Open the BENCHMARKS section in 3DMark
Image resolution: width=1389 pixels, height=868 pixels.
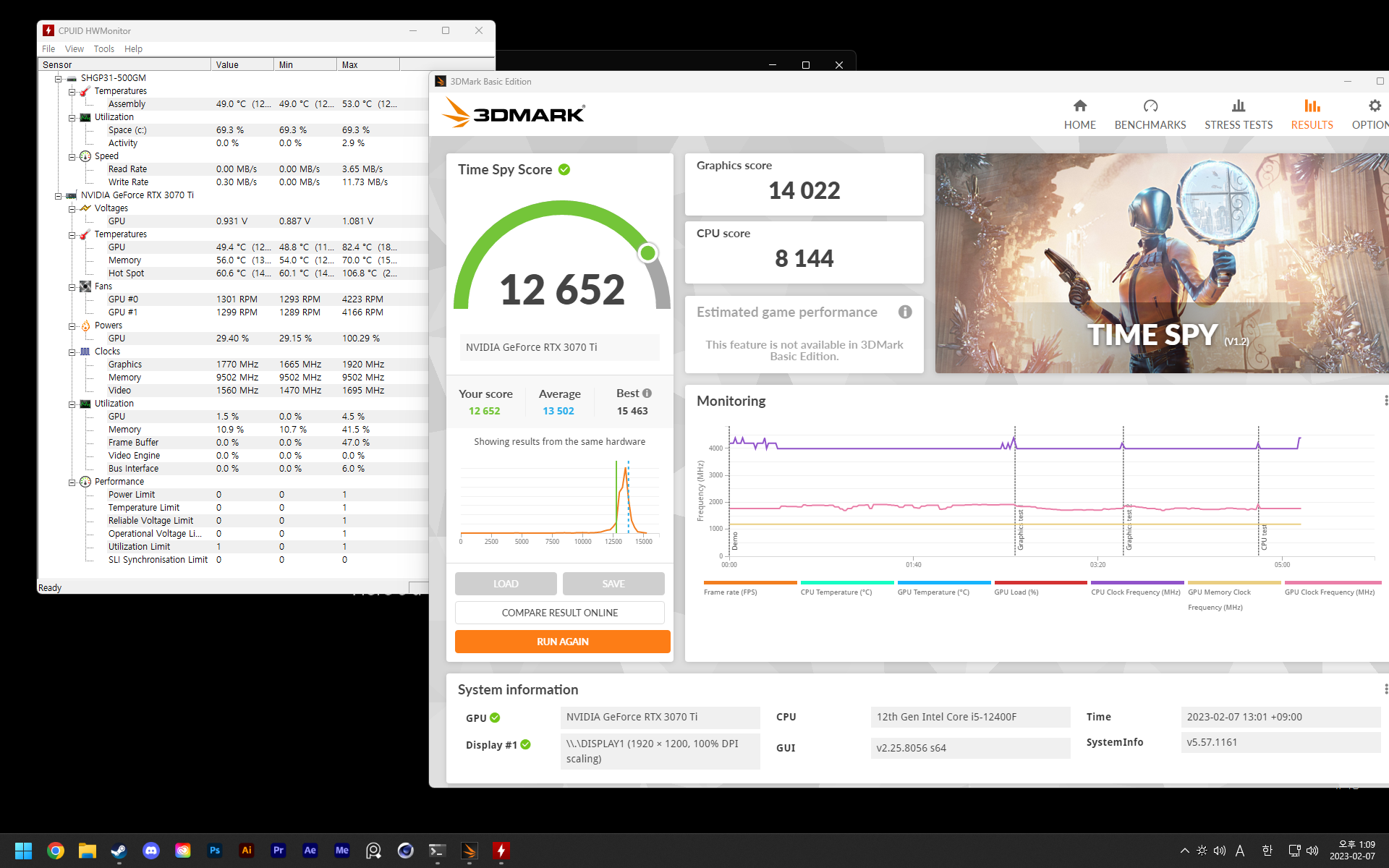tap(1150, 115)
